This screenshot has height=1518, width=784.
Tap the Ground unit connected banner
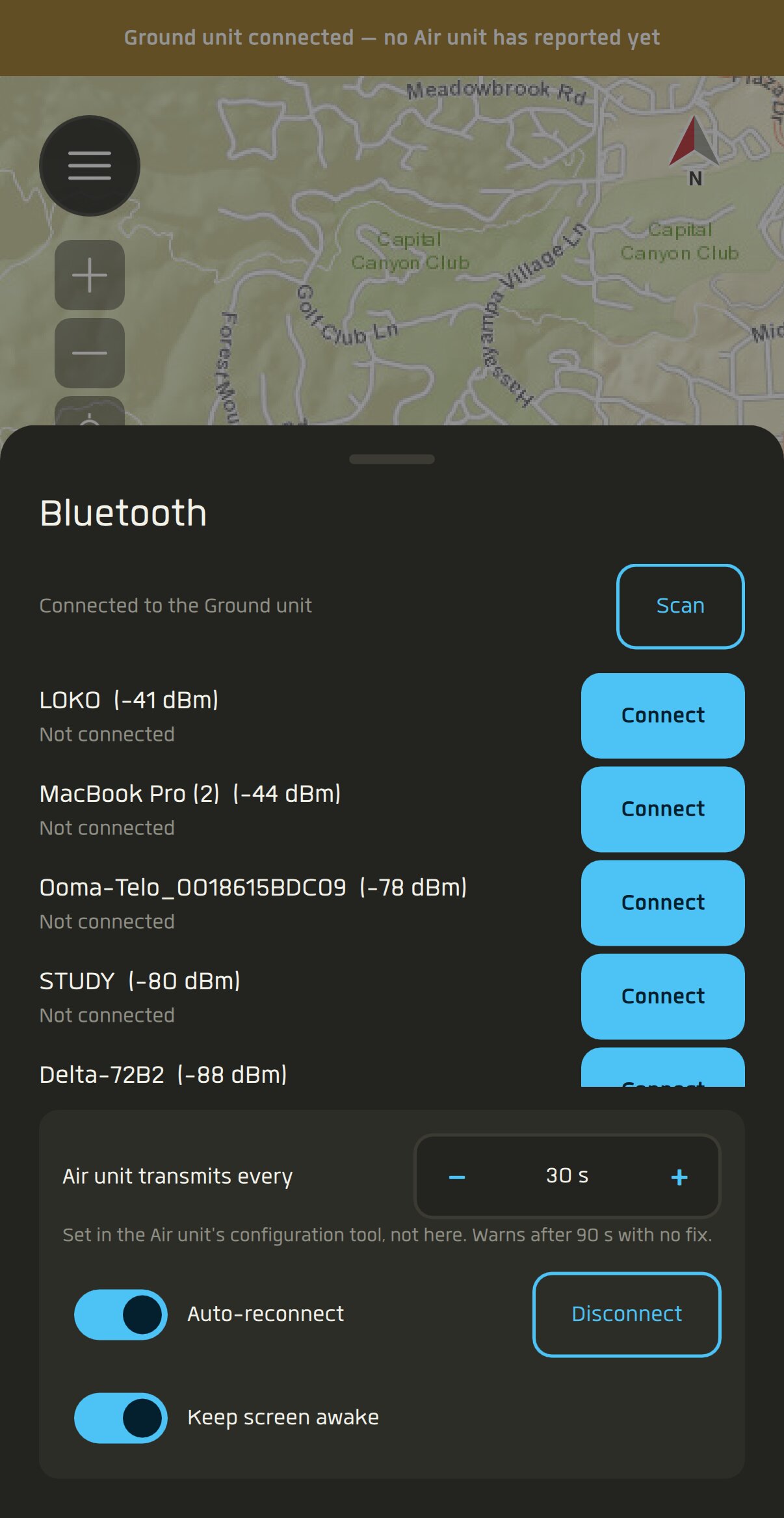tap(392, 38)
